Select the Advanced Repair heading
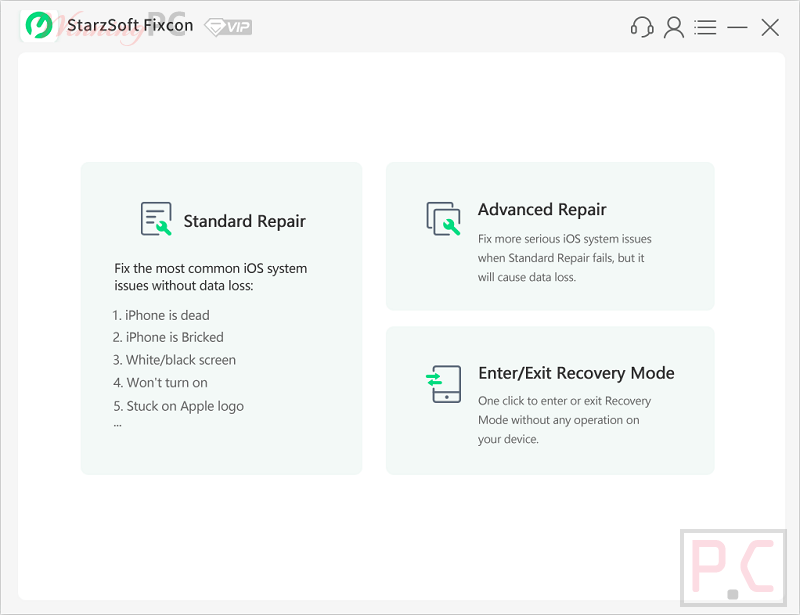The image size is (800, 615). tap(542, 209)
